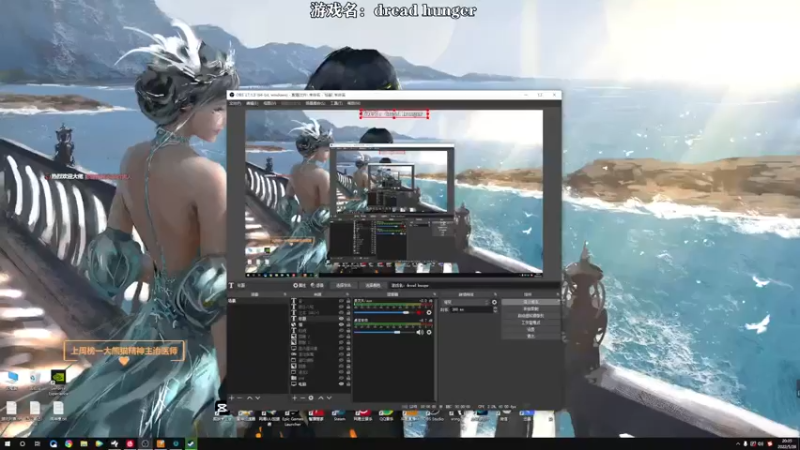Open the 场景集合 (Scene Collection) menu
The width and height of the screenshot is (800, 450).
[315, 103]
